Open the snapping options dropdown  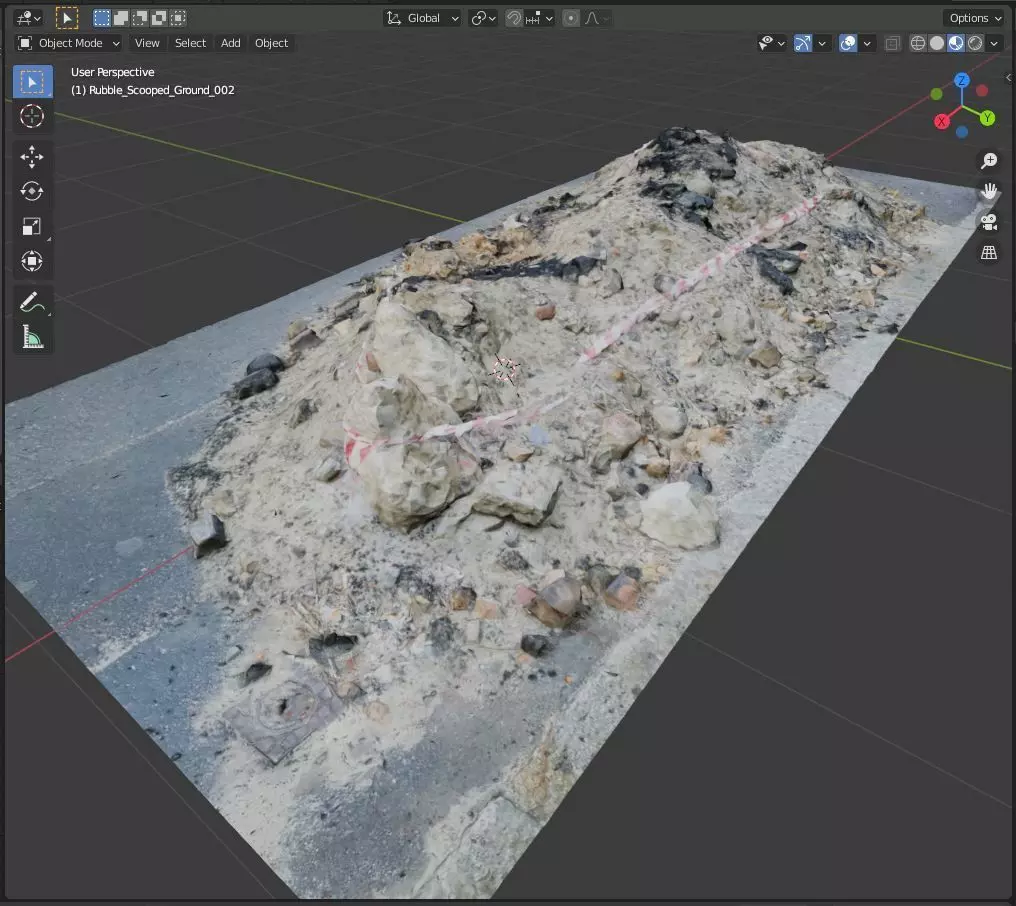539,18
